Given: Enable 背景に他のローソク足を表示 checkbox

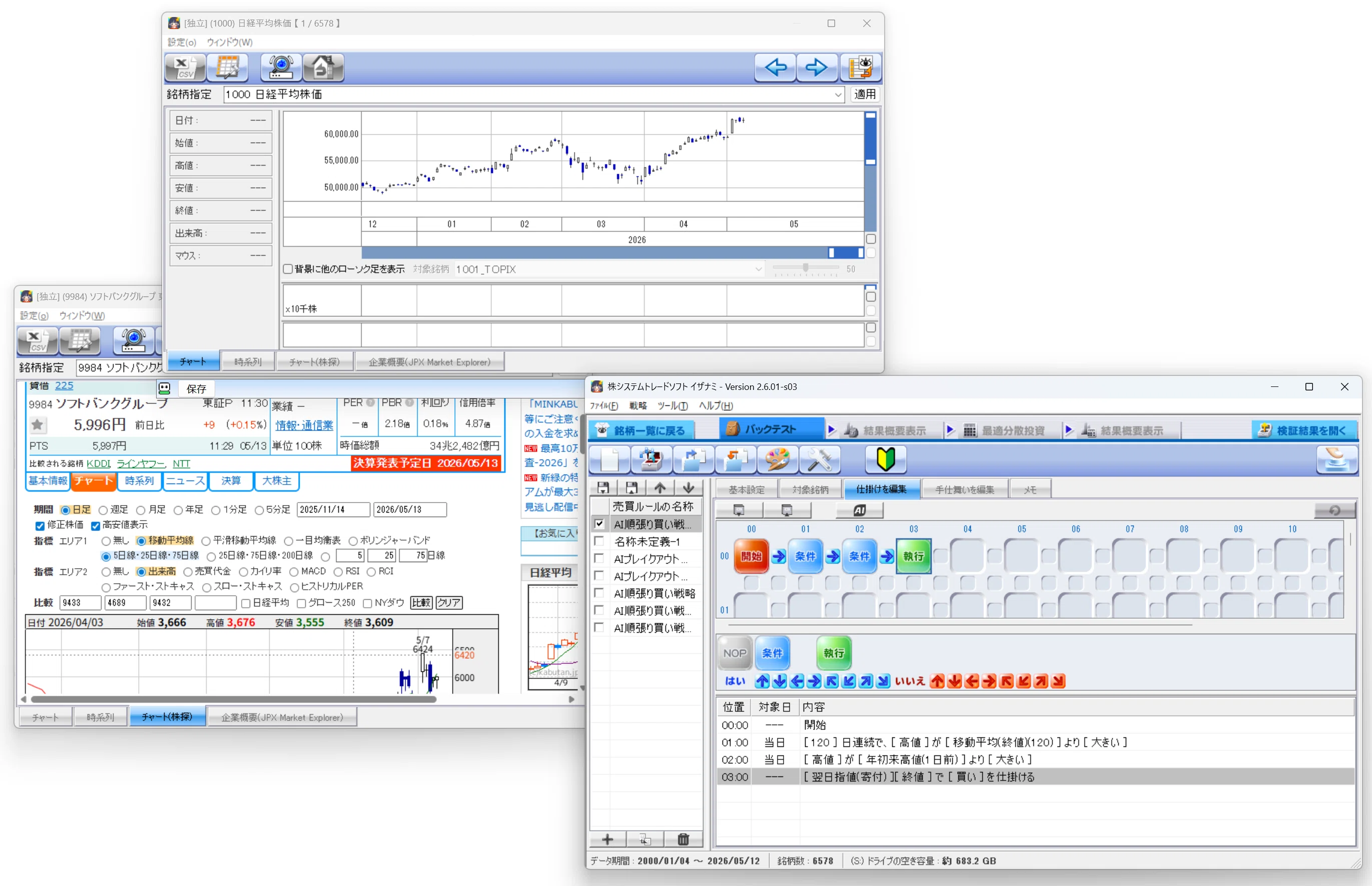Looking at the screenshot, I should [288, 269].
